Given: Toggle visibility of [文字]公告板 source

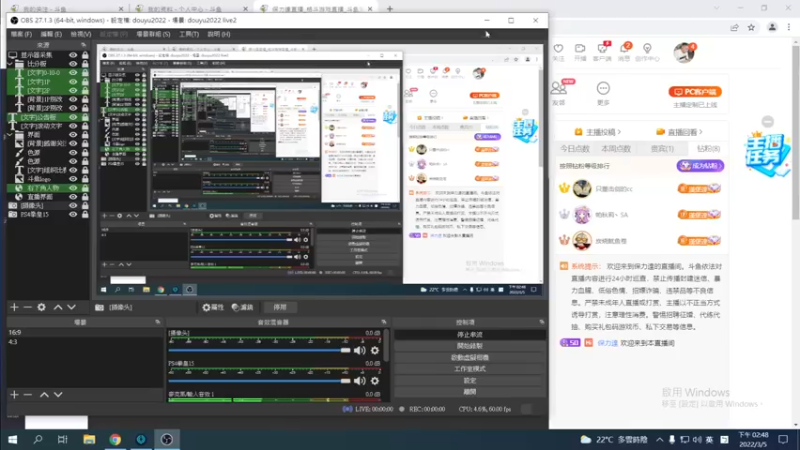Looking at the screenshot, I should click(x=73, y=117).
